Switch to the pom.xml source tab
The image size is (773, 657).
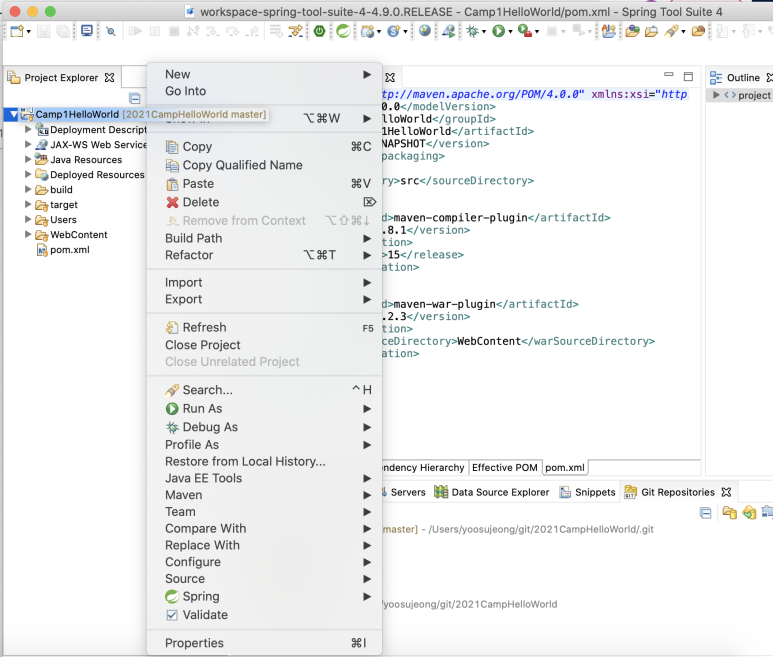565,467
